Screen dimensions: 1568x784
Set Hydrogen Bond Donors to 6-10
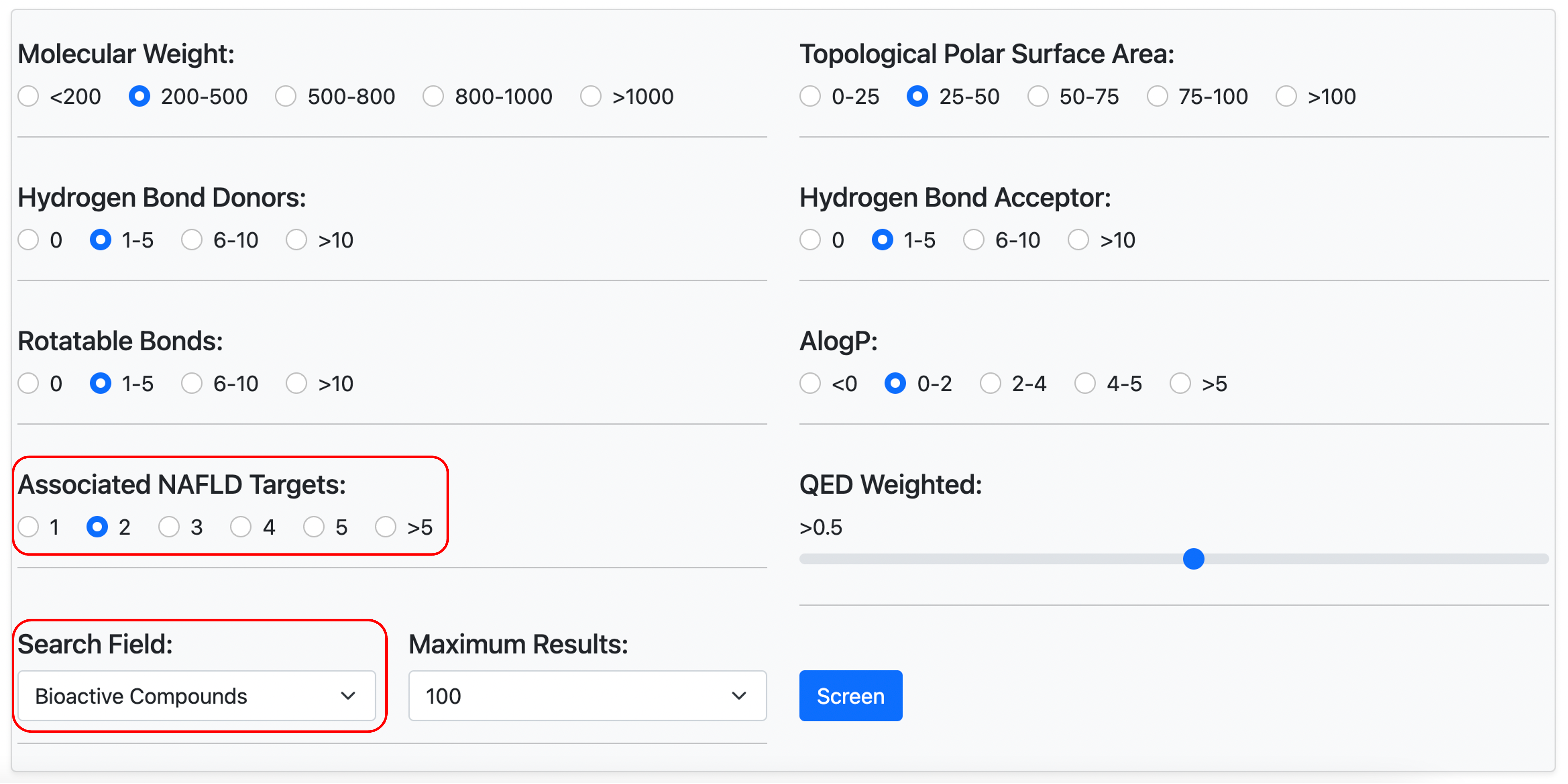[x=192, y=240]
